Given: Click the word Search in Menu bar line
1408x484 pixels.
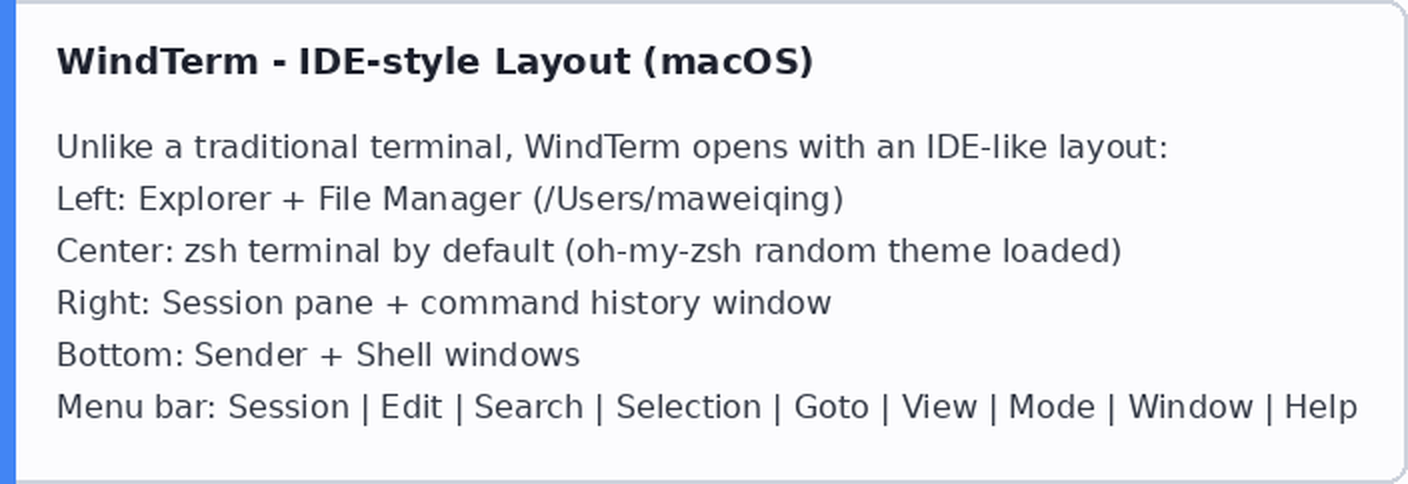Looking at the screenshot, I should 528,407.
